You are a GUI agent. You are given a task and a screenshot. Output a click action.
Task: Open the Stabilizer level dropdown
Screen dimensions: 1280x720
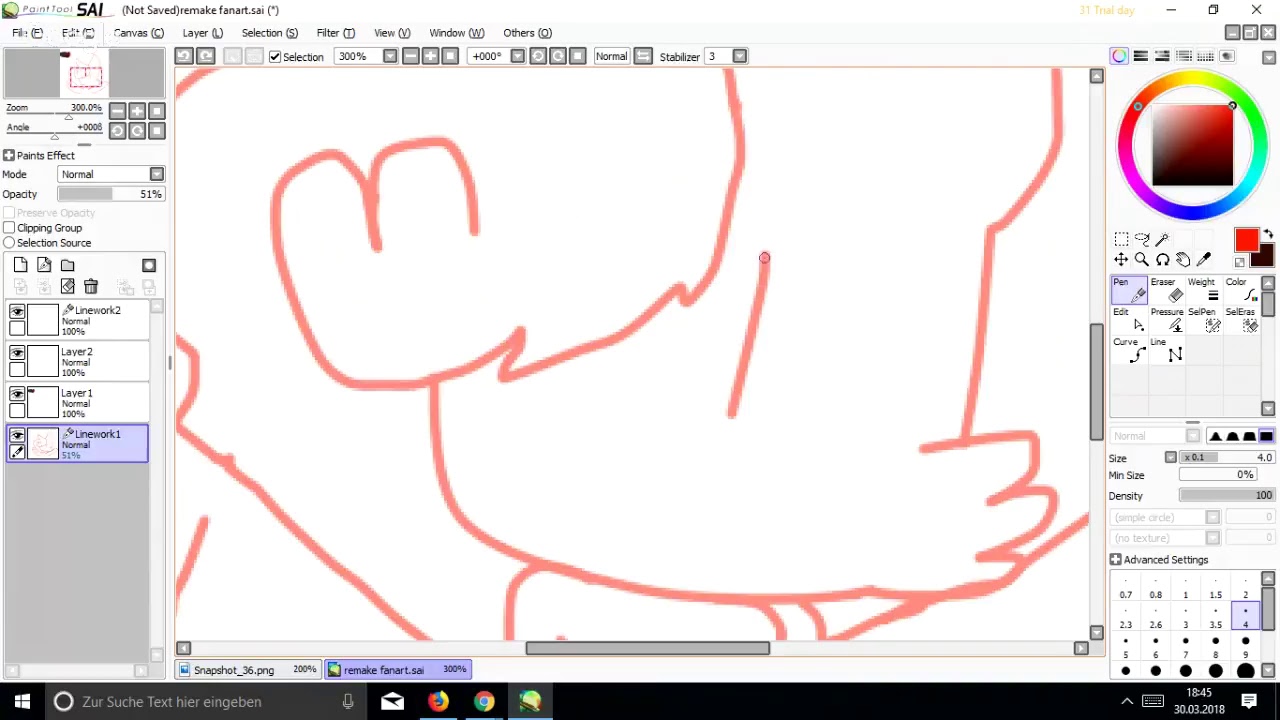point(739,56)
